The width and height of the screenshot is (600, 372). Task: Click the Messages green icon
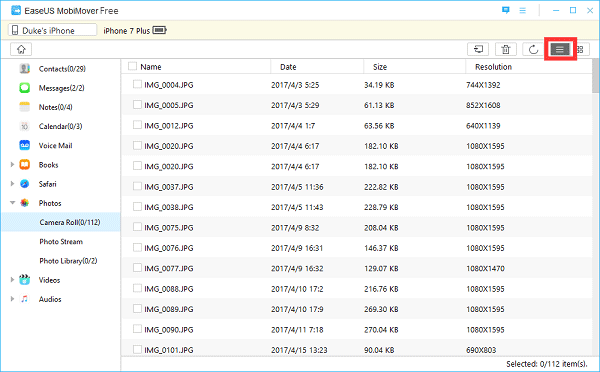point(24,88)
